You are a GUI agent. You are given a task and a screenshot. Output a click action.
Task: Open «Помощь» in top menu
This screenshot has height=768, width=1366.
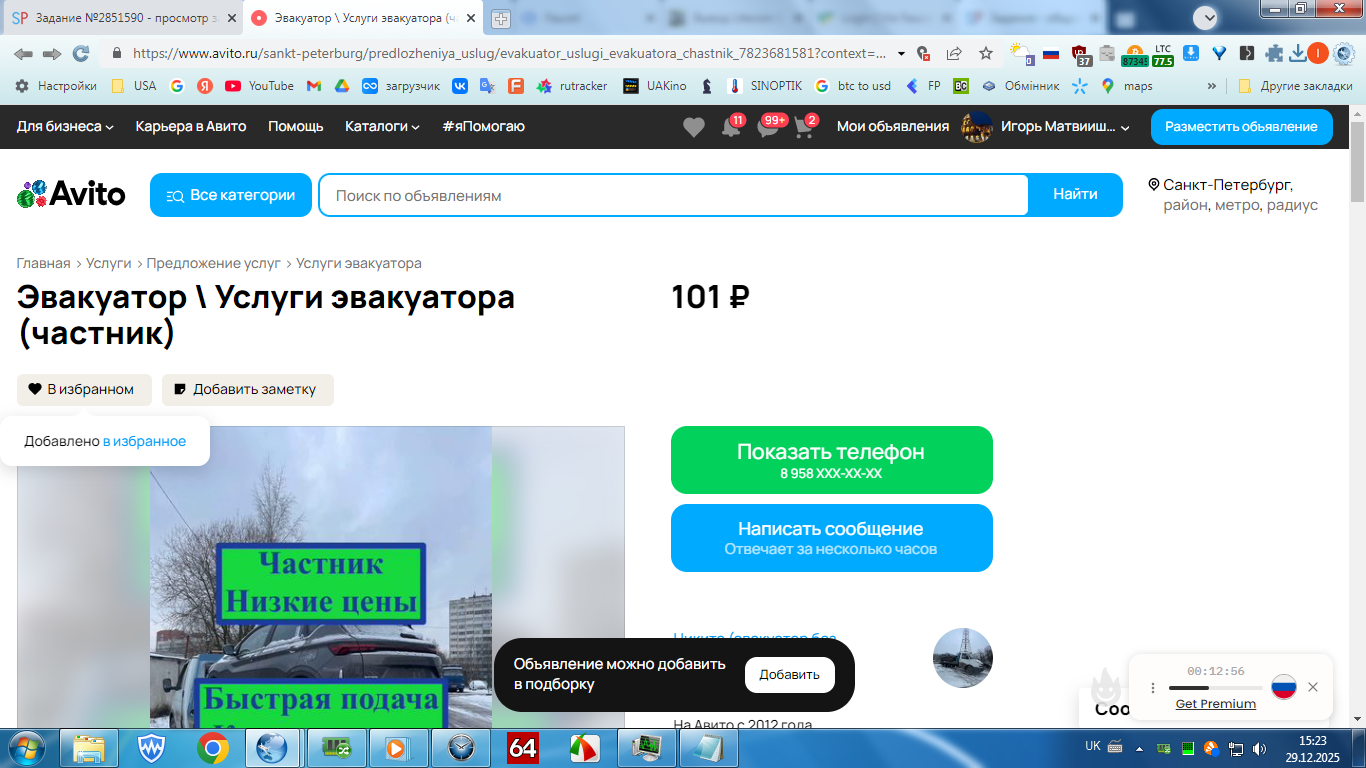pyautogui.click(x=296, y=127)
